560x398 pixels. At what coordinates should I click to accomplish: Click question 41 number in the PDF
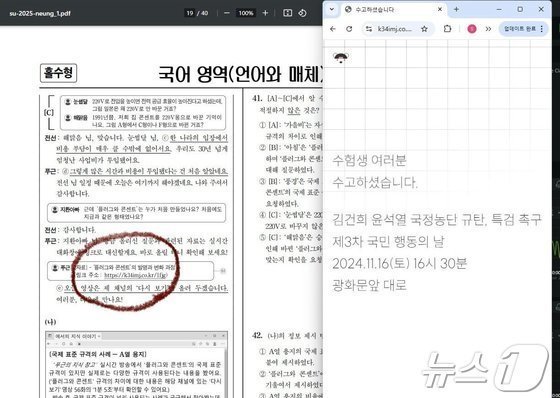(257, 98)
